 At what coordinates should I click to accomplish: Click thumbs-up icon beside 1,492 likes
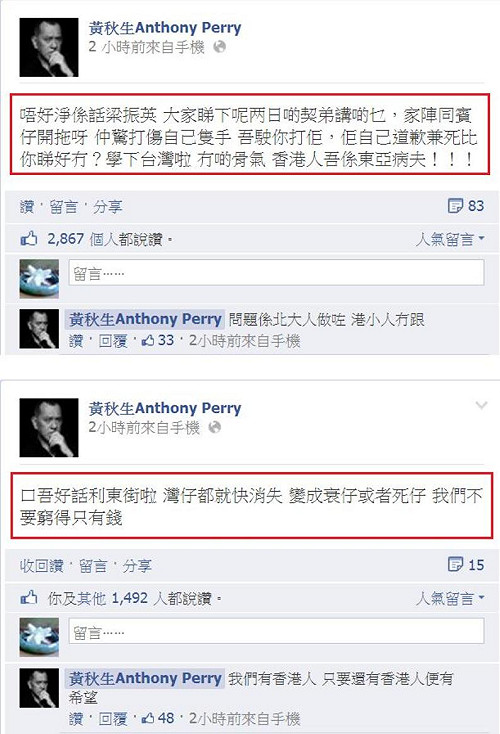(x=29, y=598)
